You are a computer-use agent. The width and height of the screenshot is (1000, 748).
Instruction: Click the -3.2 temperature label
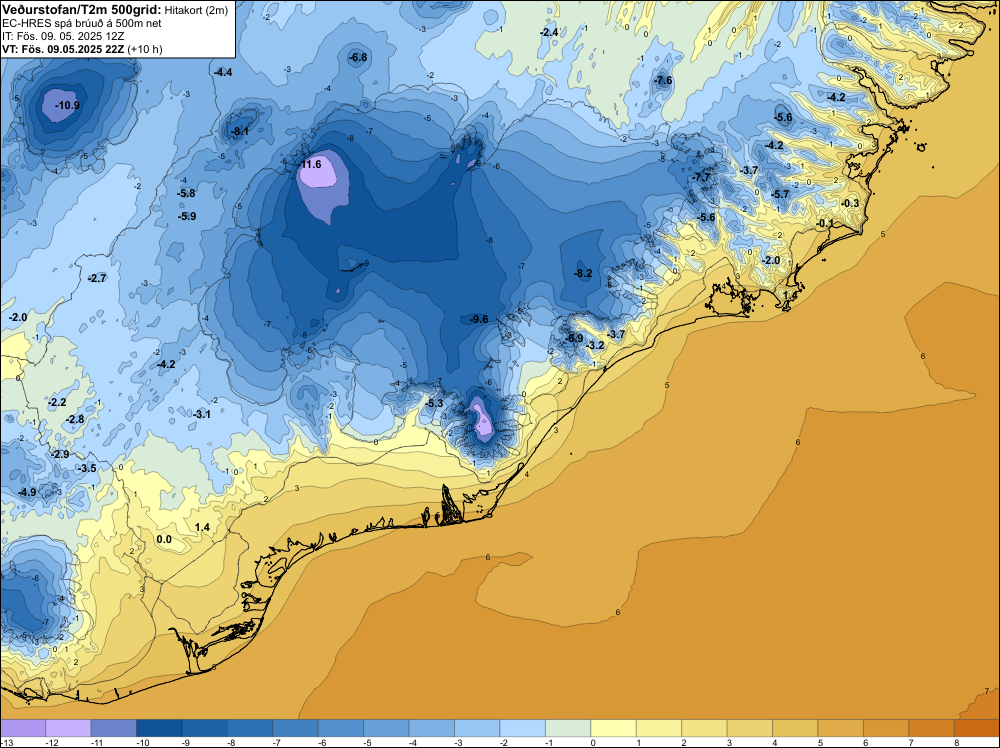click(594, 345)
